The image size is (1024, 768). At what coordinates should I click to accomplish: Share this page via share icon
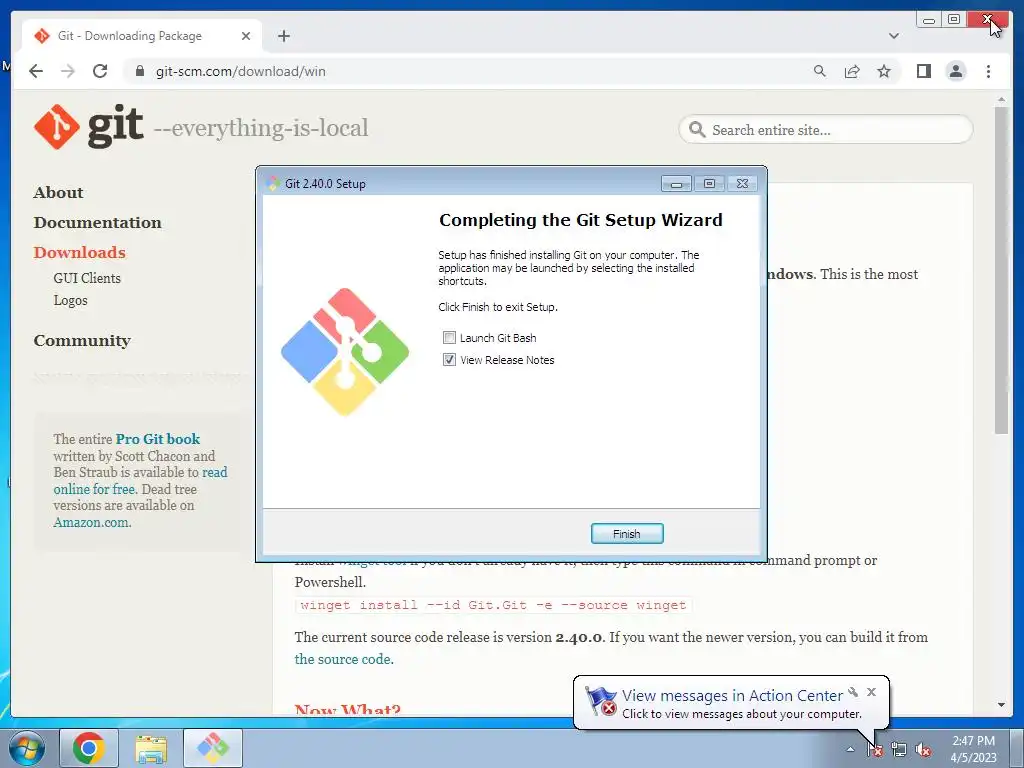click(x=852, y=71)
